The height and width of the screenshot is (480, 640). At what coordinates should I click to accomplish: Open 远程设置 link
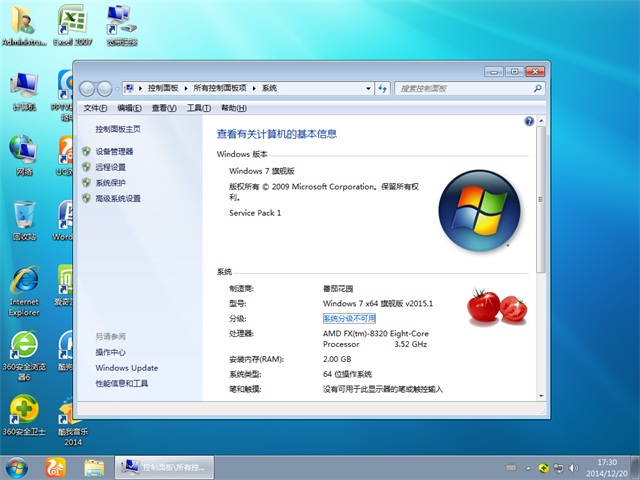pyautogui.click(x=111, y=167)
